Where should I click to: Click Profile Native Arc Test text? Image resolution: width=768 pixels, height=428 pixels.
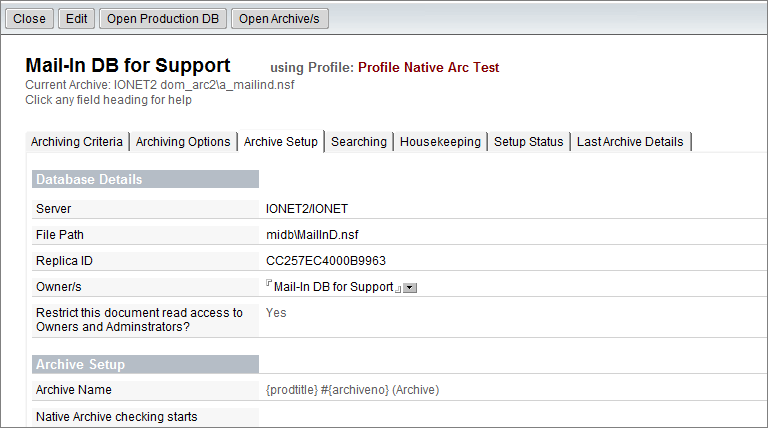[x=429, y=68]
